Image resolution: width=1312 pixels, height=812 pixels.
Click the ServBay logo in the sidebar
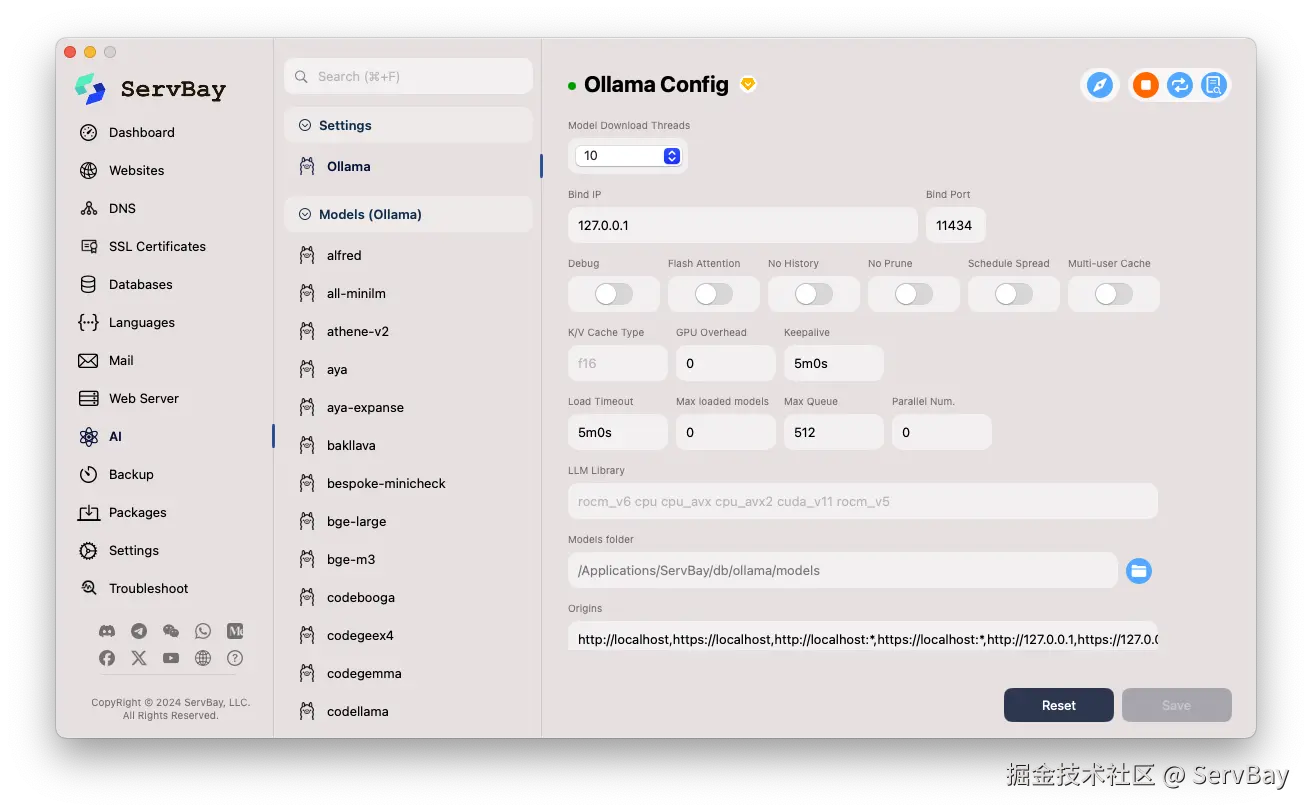pyautogui.click(x=150, y=89)
